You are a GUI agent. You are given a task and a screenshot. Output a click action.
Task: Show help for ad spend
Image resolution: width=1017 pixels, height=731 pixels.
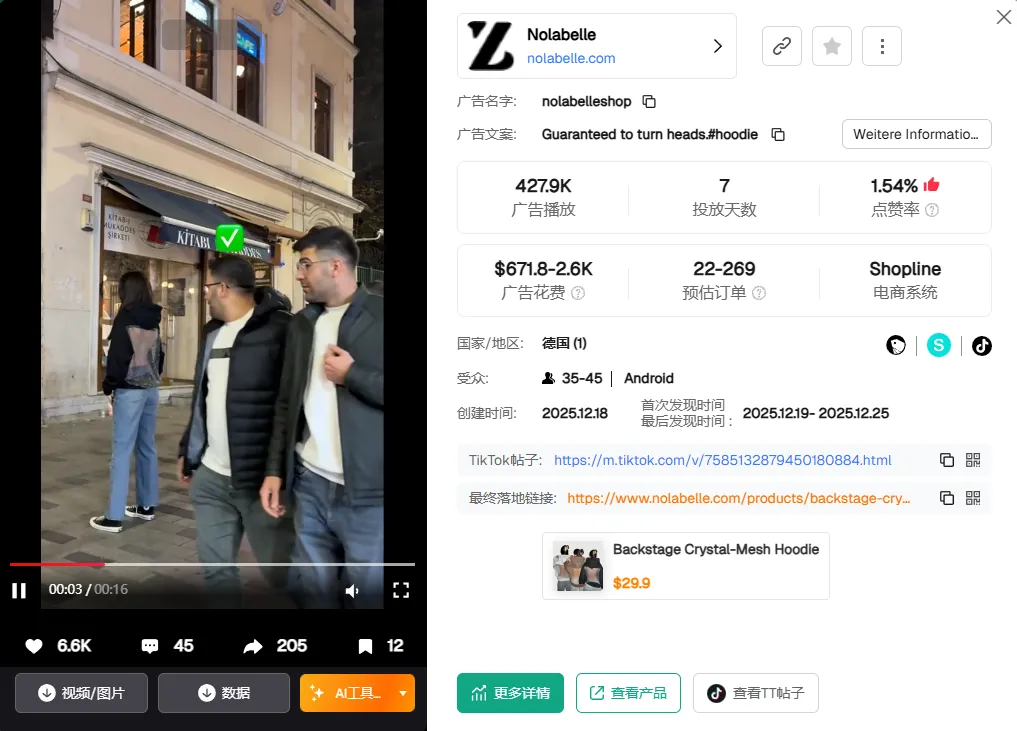coord(577,293)
